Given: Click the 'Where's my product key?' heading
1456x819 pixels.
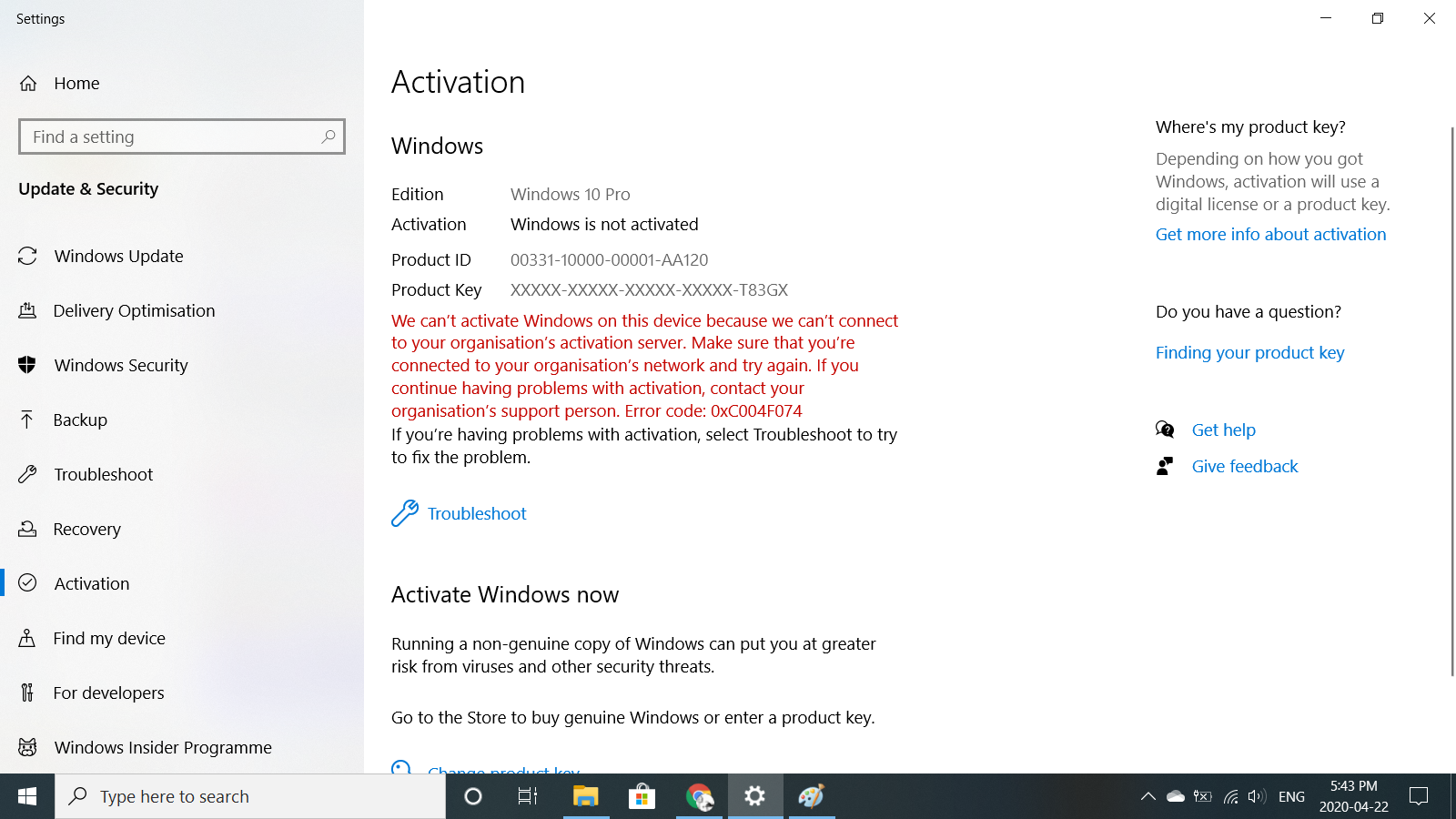Looking at the screenshot, I should (1250, 127).
